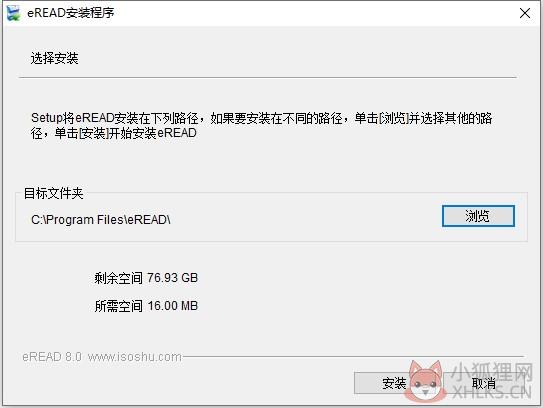The image size is (543, 408).
Task: Click the 16.00 MB required space value
Action: point(172,306)
